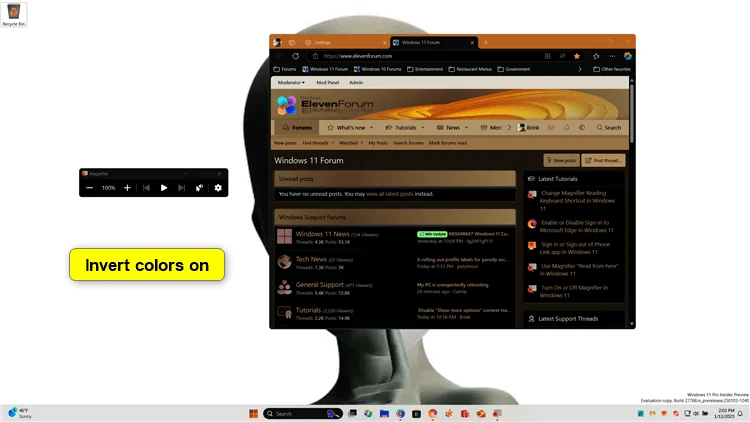The width and height of the screenshot is (750, 422).
Task: Open What's new navigation item
Action: (346, 128)
